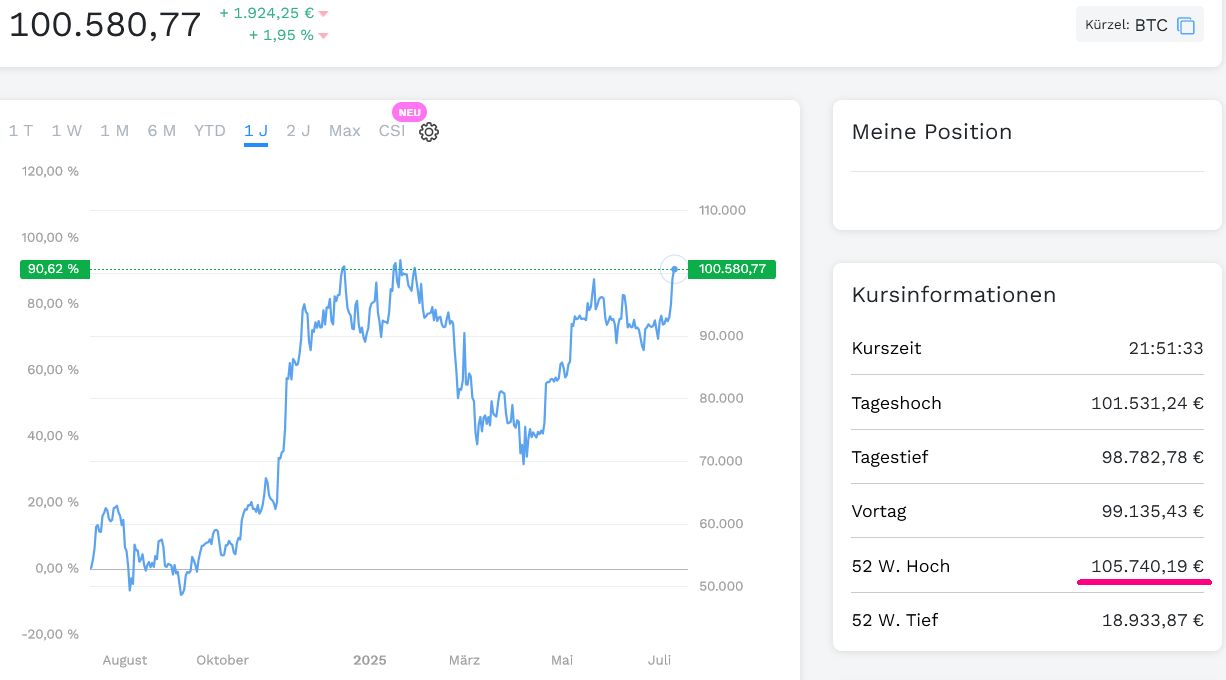Select the underlined 52 W. Hoch value

1146,566
